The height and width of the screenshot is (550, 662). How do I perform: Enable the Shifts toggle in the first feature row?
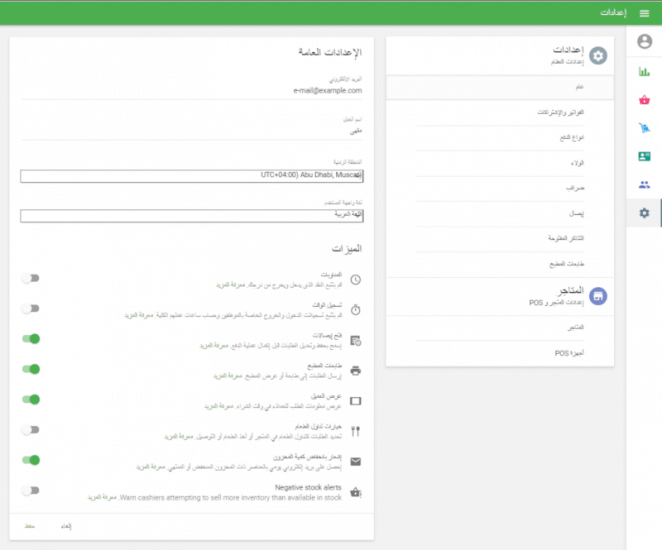click(31, 278)
